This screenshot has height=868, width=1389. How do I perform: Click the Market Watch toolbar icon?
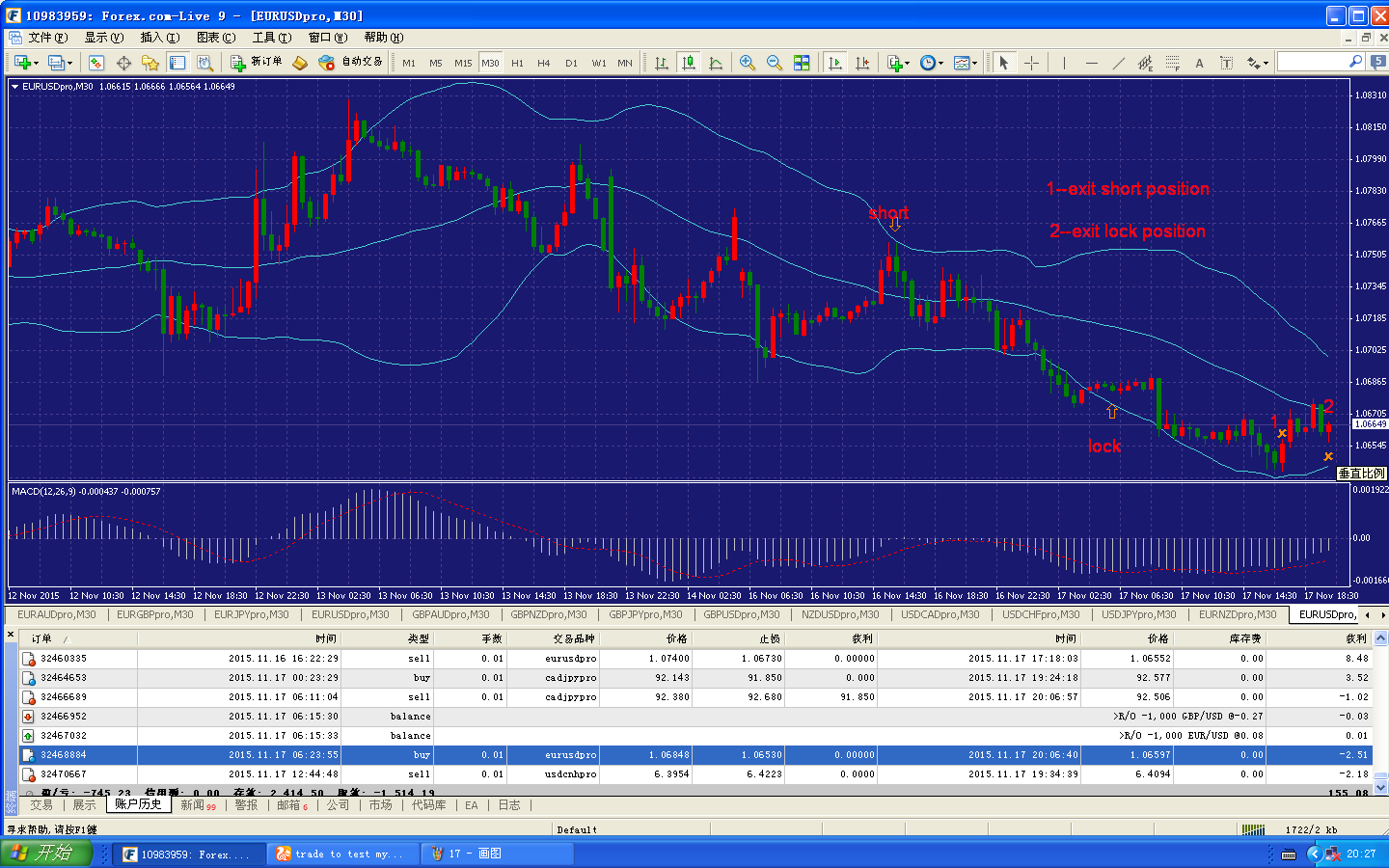tap(96, 63)
